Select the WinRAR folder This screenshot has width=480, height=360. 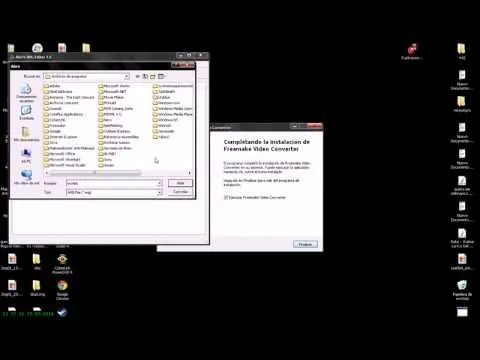162,126
